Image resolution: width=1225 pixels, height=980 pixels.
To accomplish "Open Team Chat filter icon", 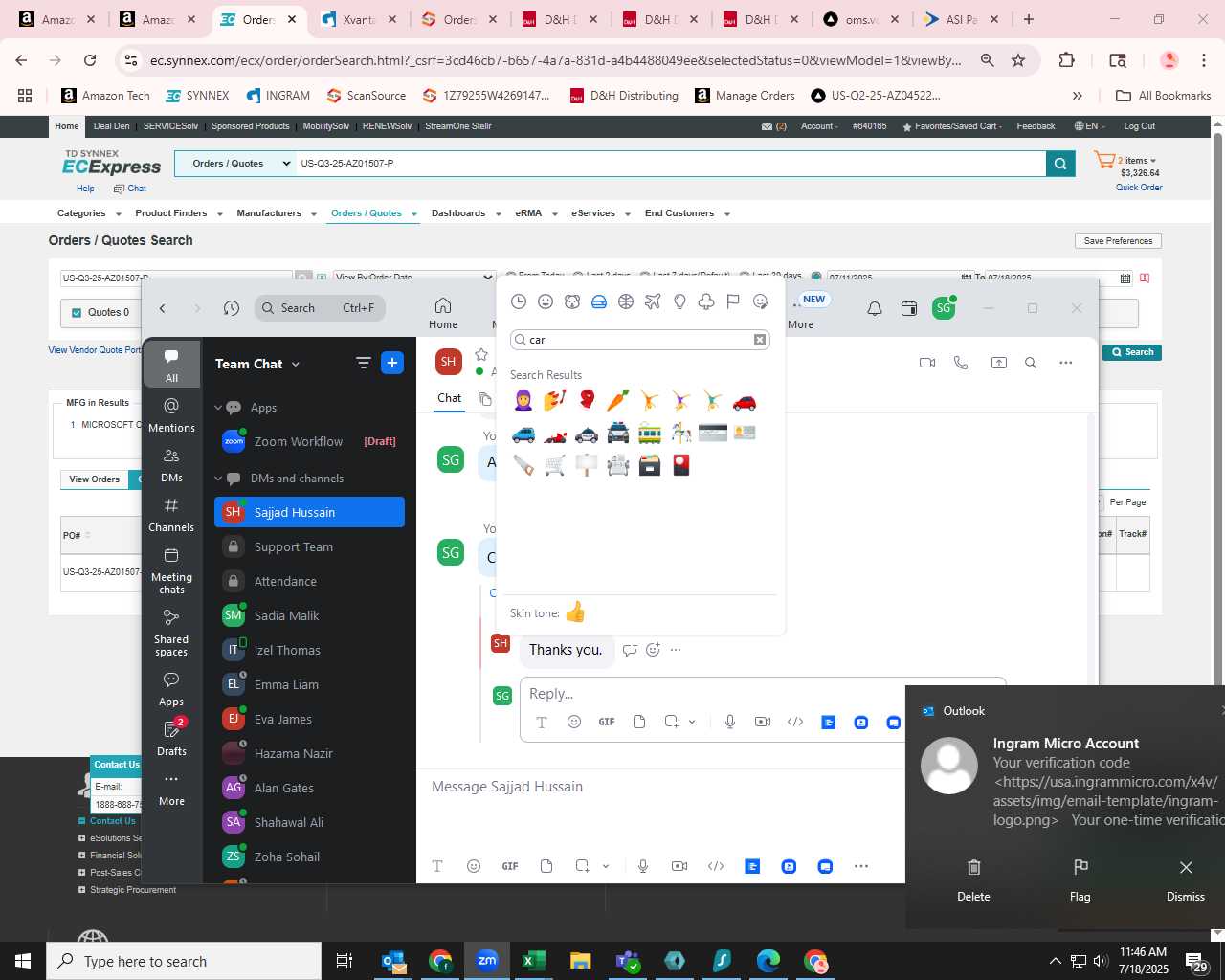I will [x=363, y=363].
